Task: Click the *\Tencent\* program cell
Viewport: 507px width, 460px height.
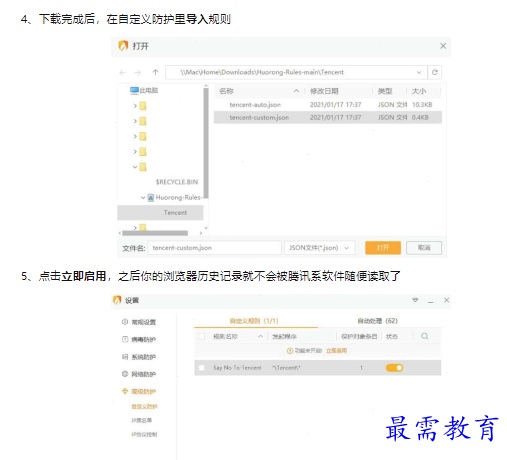Action: click(x=286, y=368)
